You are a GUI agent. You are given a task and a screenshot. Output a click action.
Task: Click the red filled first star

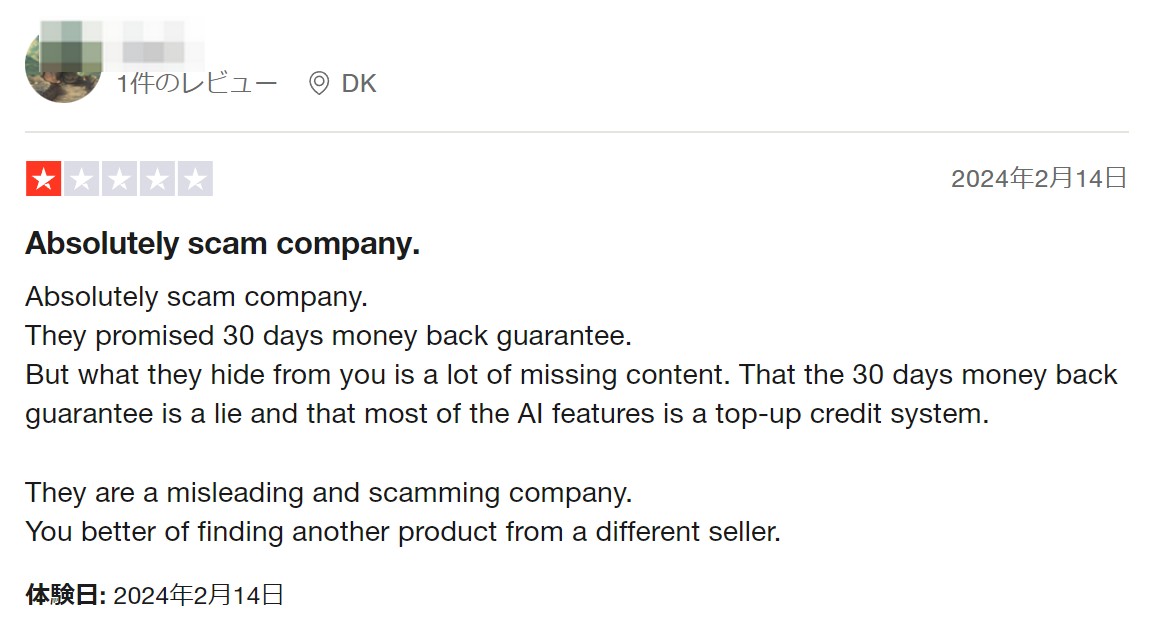click(x=43, y=179)
